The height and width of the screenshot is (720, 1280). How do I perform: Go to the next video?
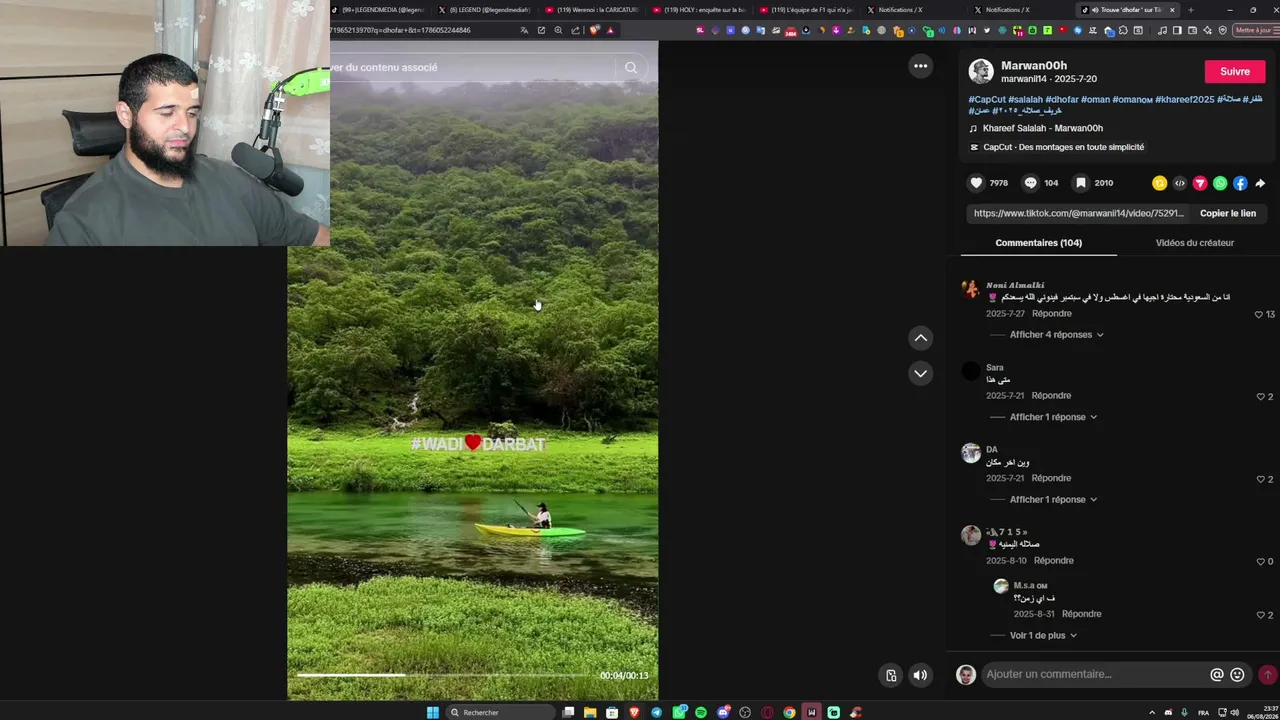(921, 373)
